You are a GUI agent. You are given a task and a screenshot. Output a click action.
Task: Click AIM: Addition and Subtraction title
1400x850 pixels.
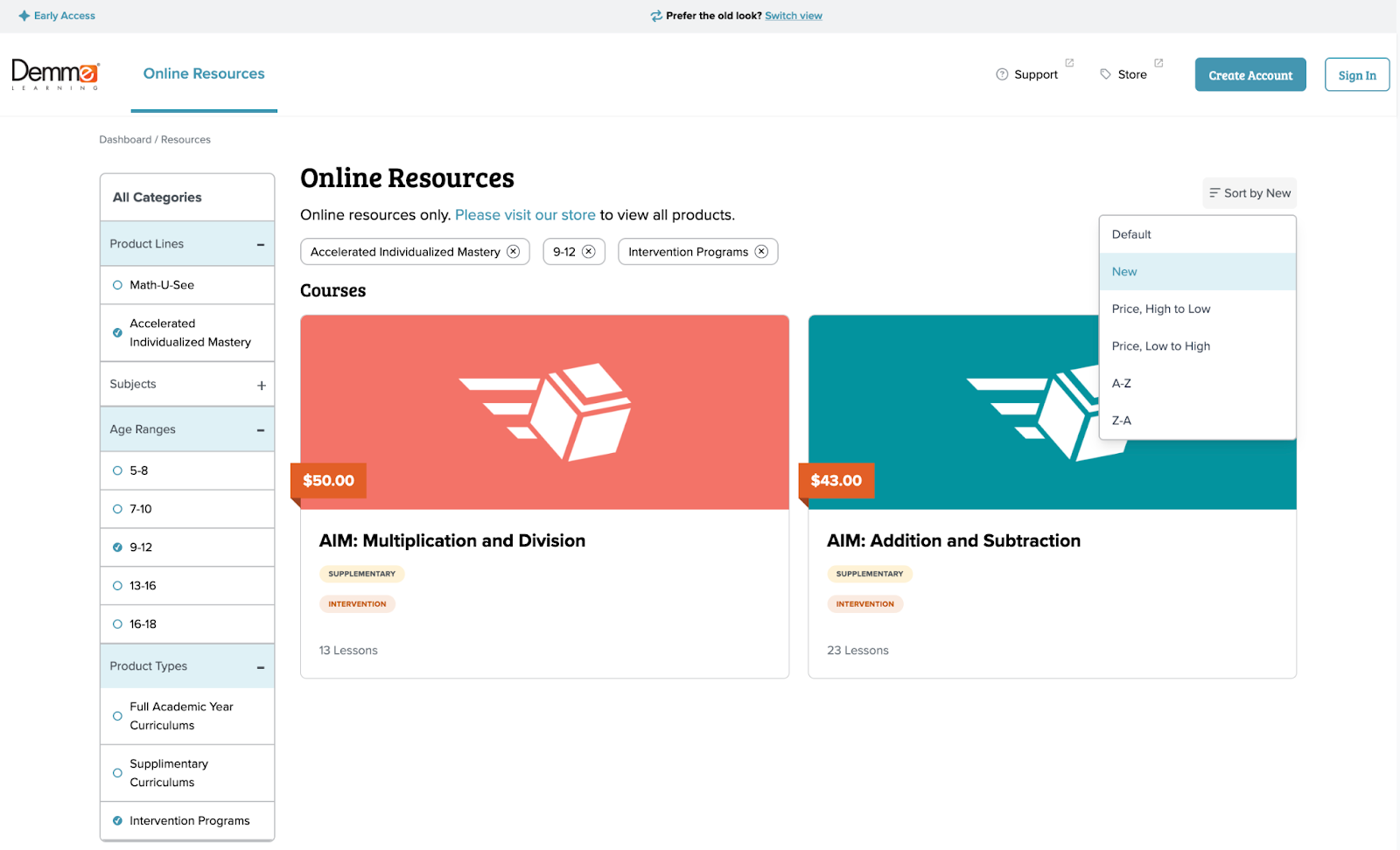coord(954,541)
